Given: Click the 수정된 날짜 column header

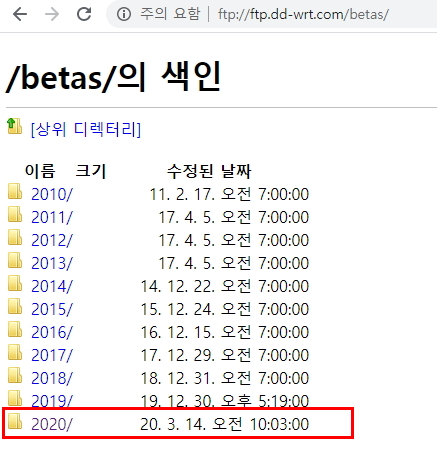Looking at the screenshot, I should pos(209,171).
